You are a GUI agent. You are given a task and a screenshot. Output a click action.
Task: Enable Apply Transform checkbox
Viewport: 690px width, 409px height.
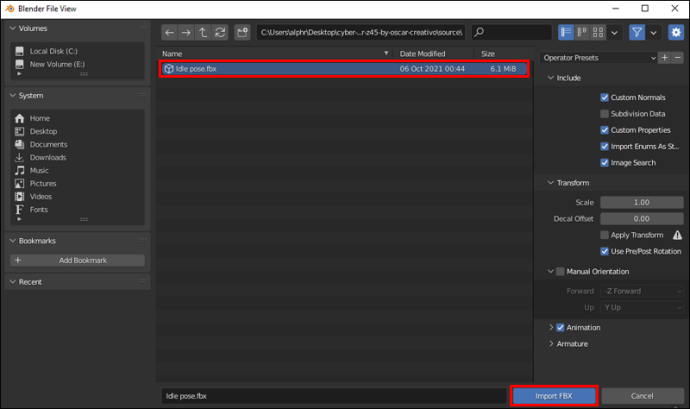point(604,235)
